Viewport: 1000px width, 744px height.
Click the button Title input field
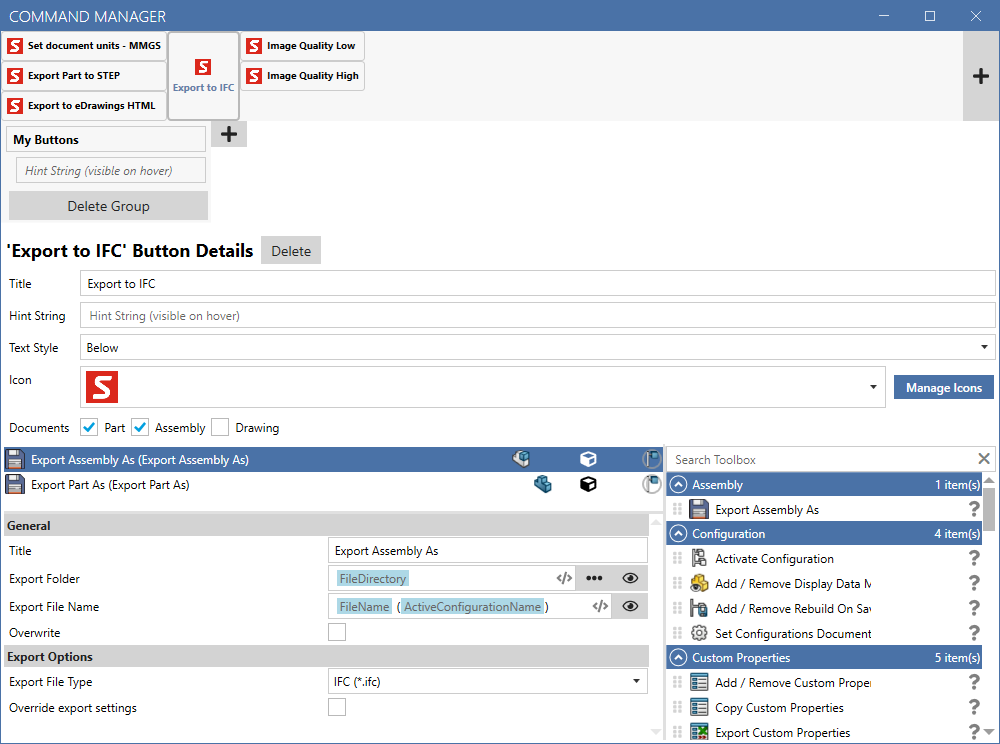tap(538, 283)
